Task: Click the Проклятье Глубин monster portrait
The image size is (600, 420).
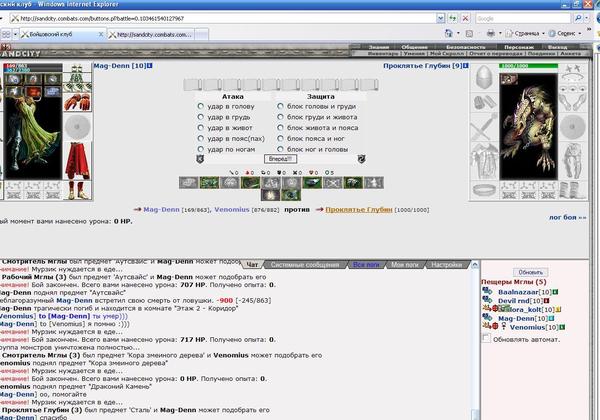Action: coord(528,127)
